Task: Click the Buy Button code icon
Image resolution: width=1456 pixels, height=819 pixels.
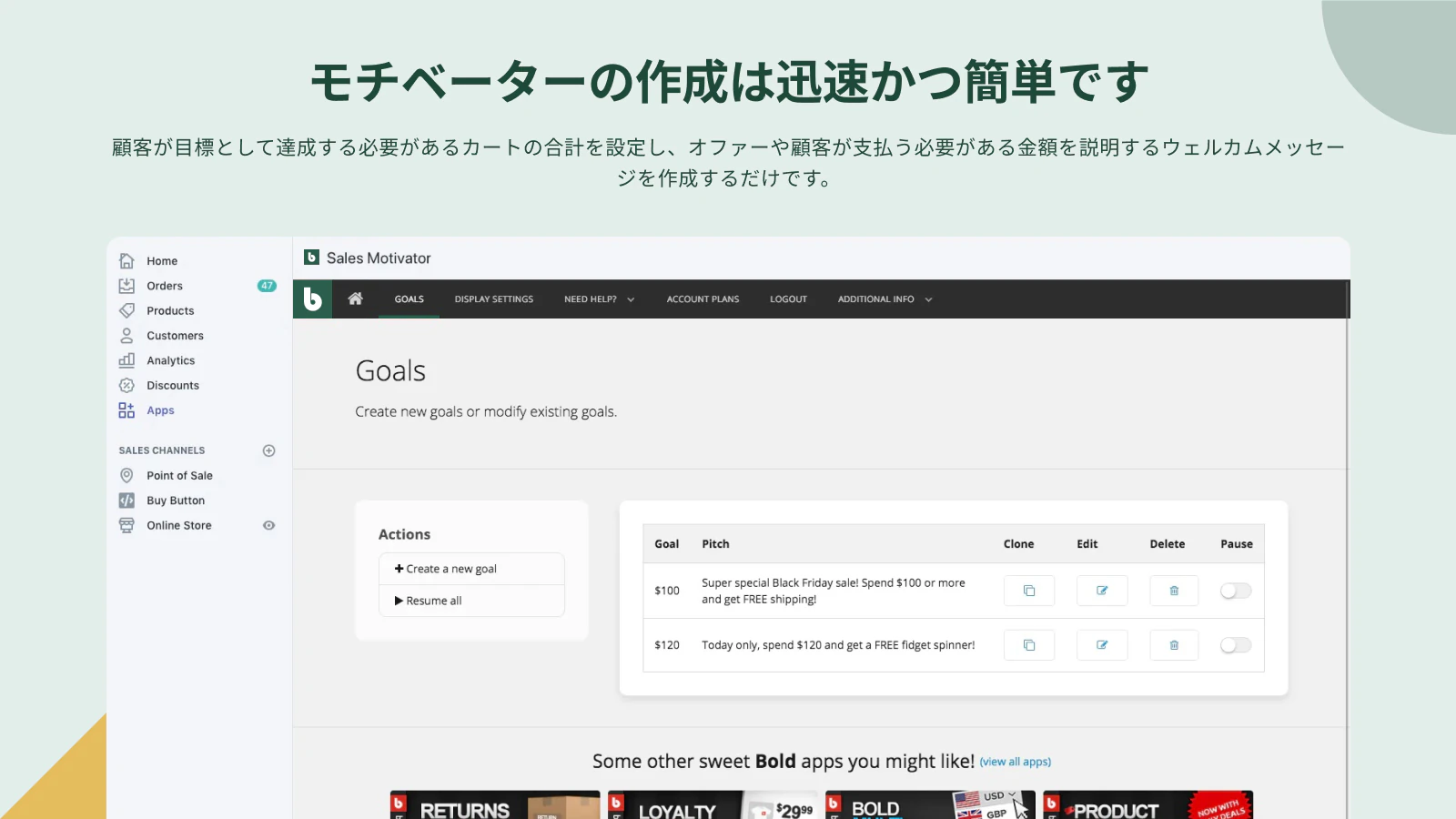Action: click(x=126, y=500)
